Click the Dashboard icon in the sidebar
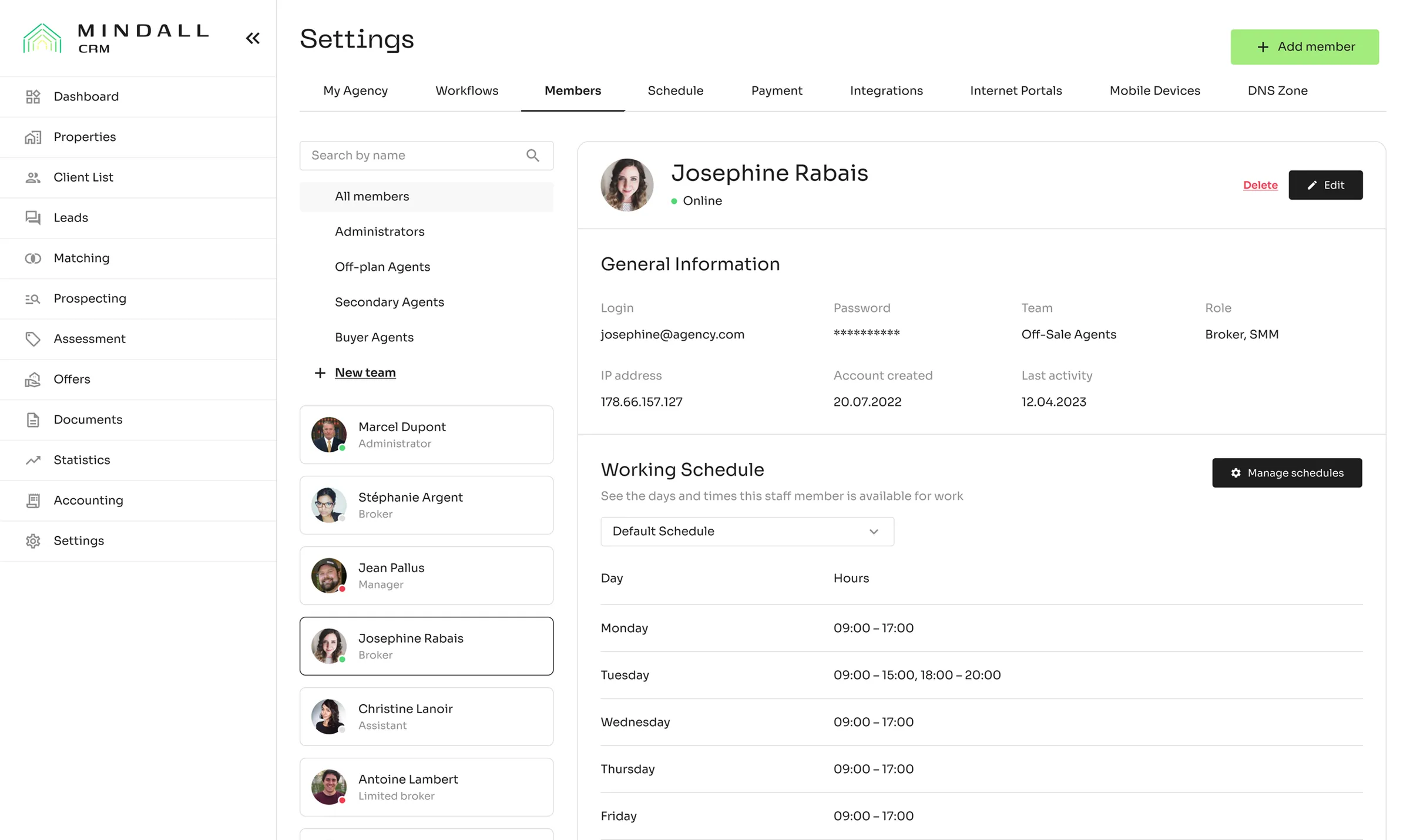Screen dimensions: 1410x840 coord(33,96)
